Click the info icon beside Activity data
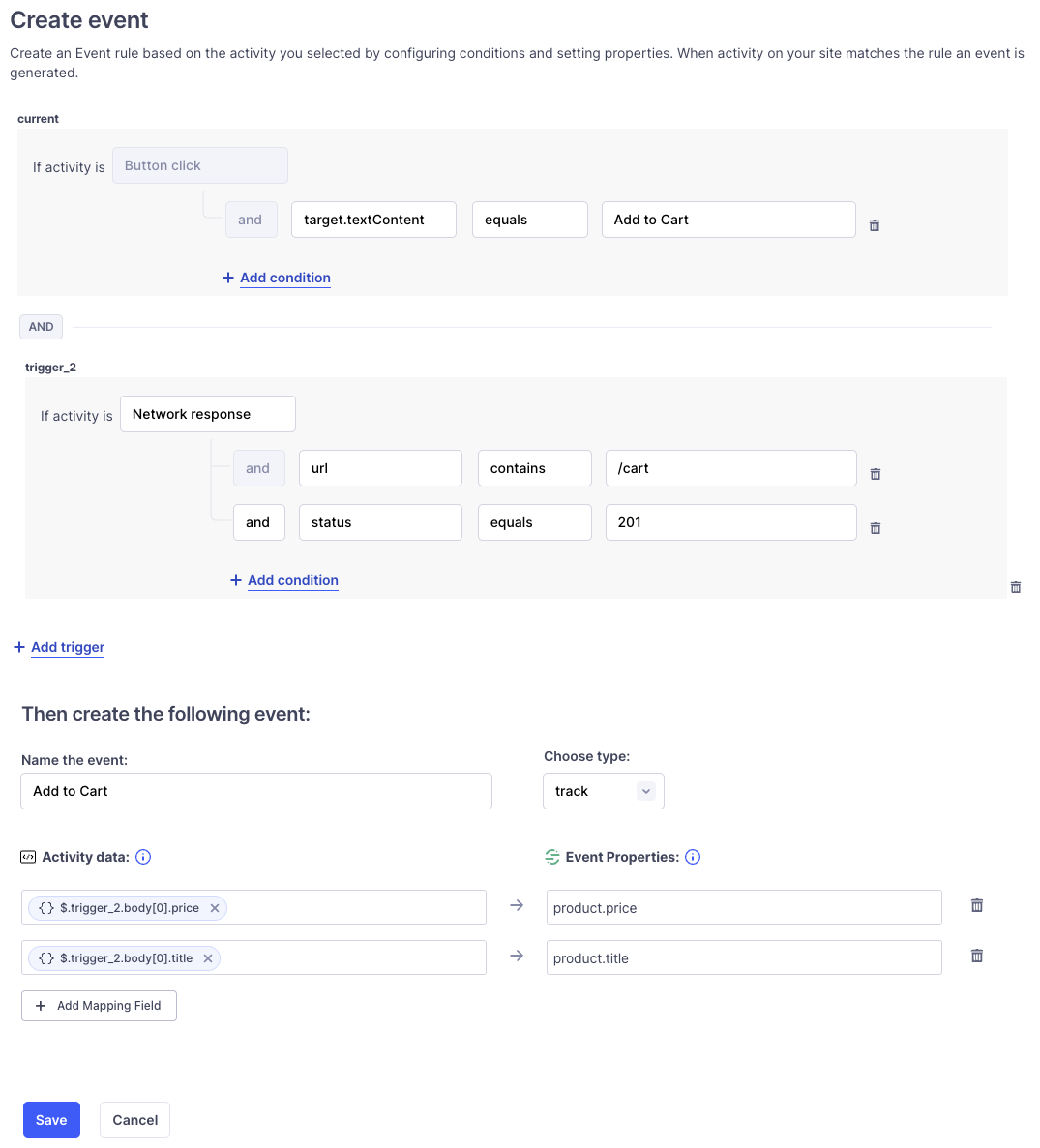The height and width of the screenshot is (1148, 1040). coord(142,857)
